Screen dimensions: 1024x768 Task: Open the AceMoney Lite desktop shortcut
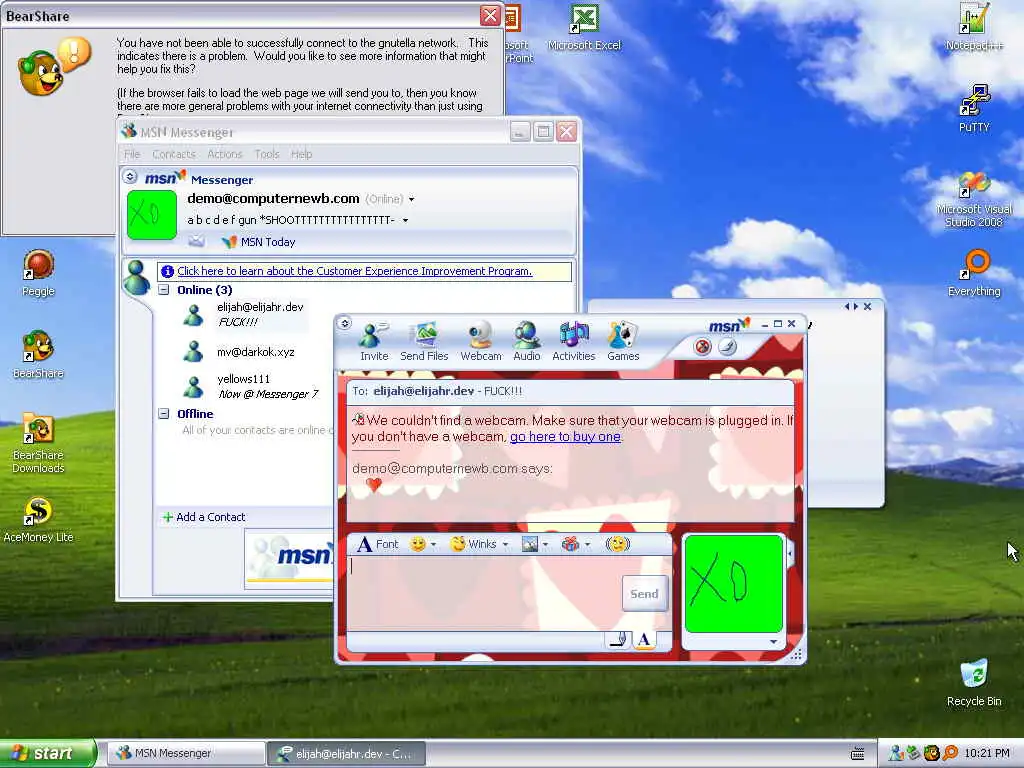(x=38, y=520)
